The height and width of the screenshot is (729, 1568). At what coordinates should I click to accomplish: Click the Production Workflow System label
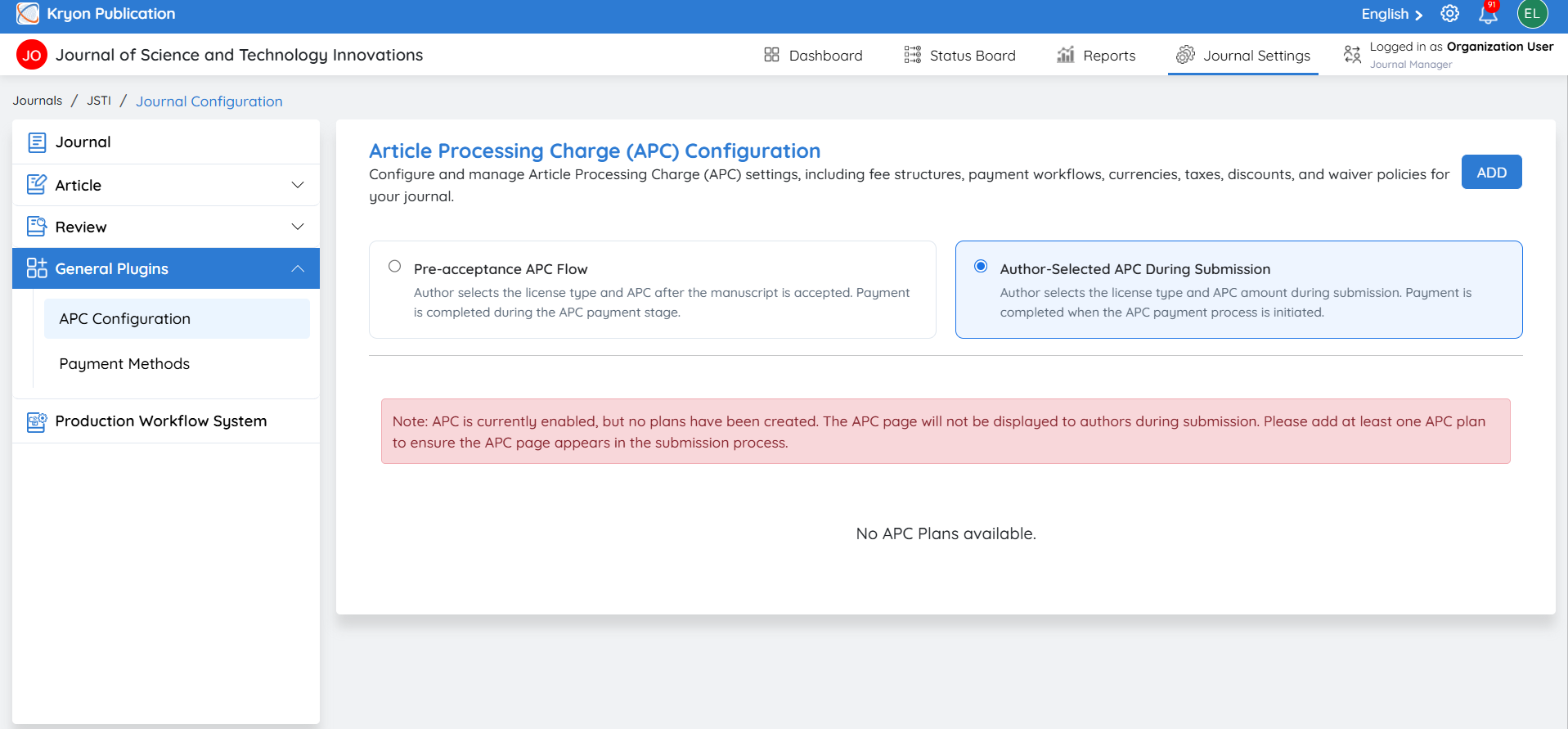coord(161,421)
